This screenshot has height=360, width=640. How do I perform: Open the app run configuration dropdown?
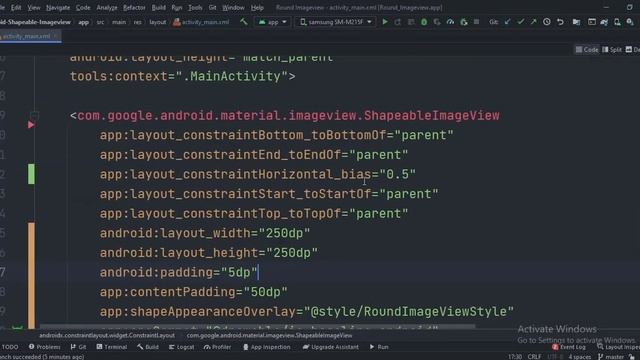point(273,22)
